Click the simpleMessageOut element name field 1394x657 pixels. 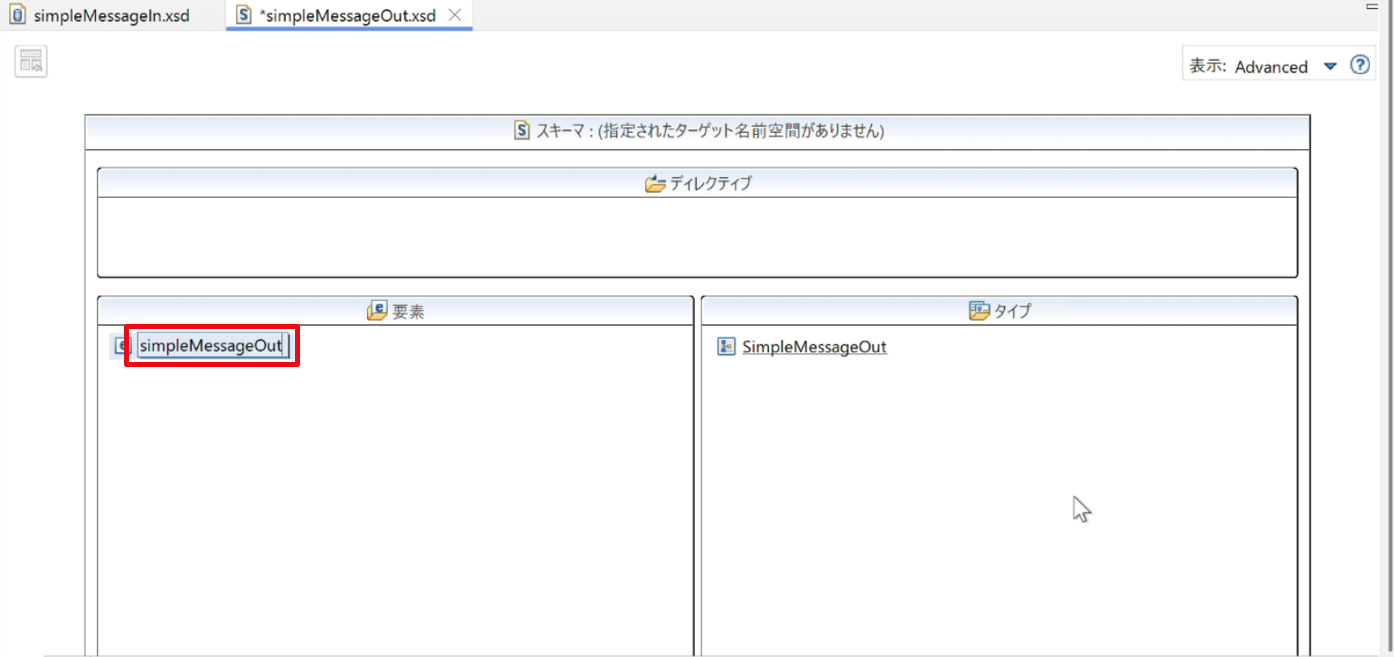click(x=213, y=346)
